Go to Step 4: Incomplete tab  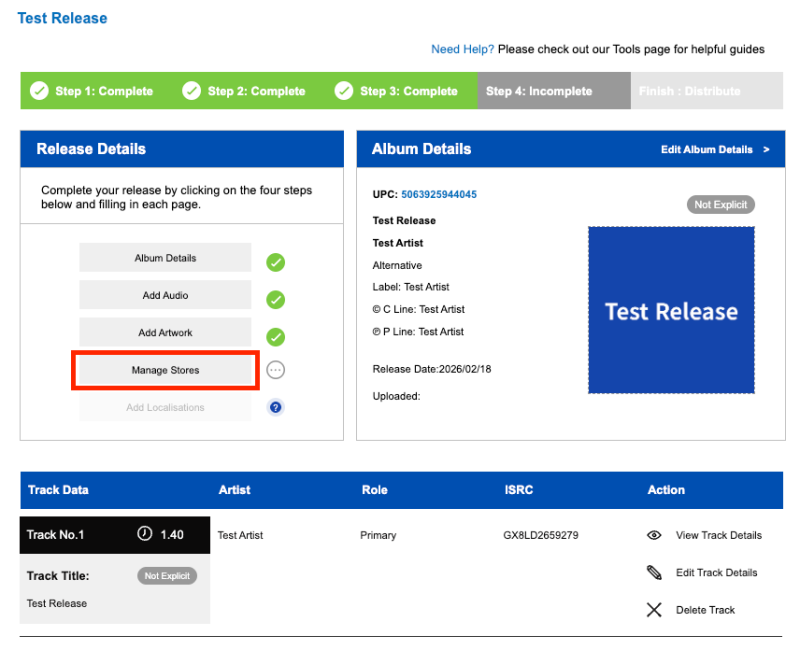pyautogui.click(x=554, y=91)
